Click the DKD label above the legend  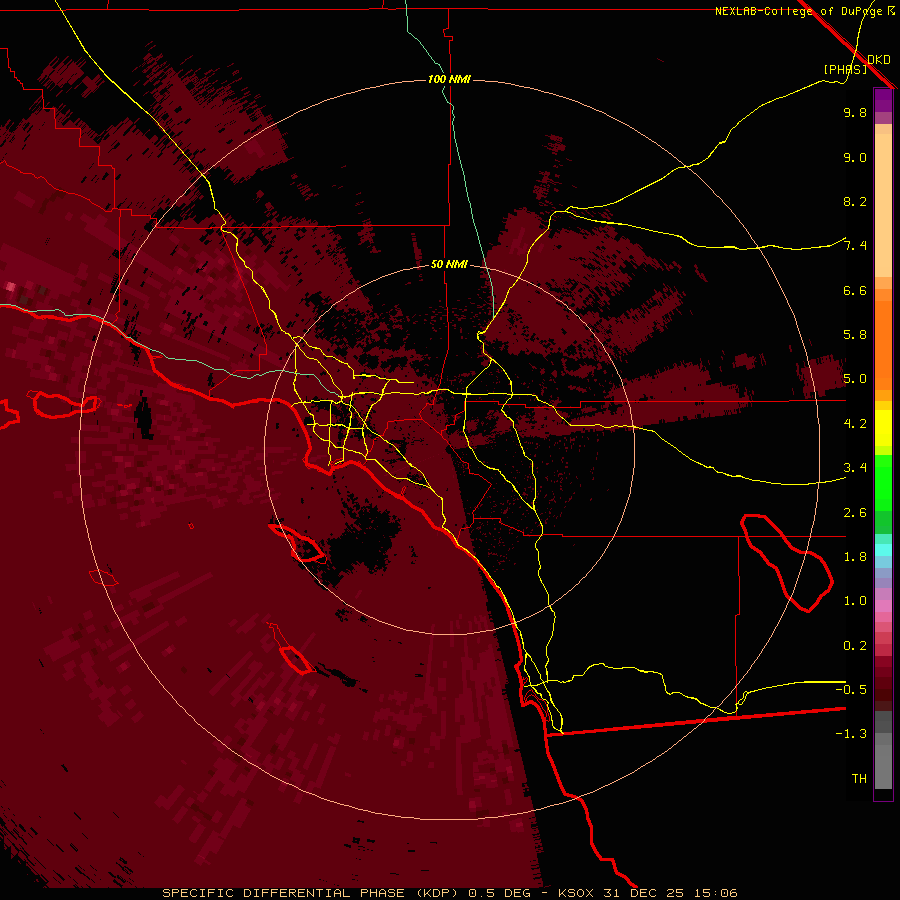(x=879, y=60)
